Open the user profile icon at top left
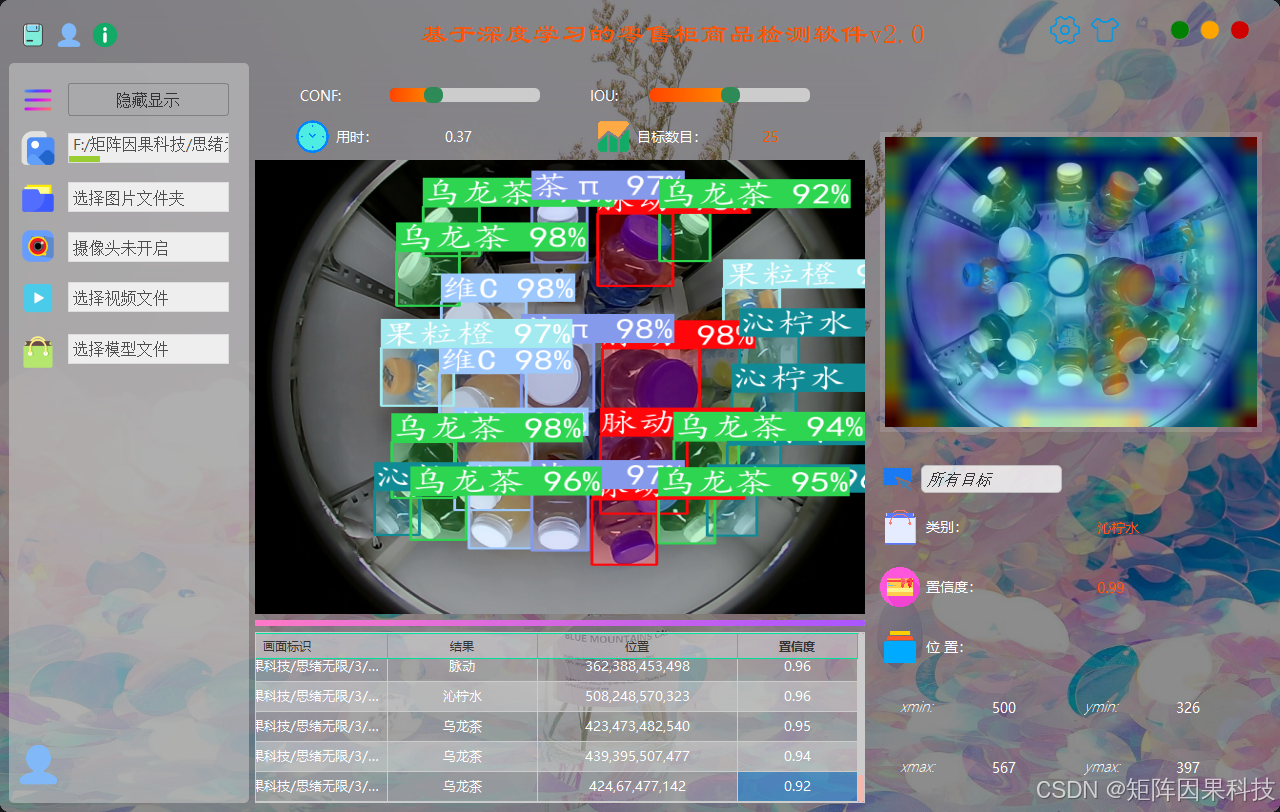 (x=69, y=35)
